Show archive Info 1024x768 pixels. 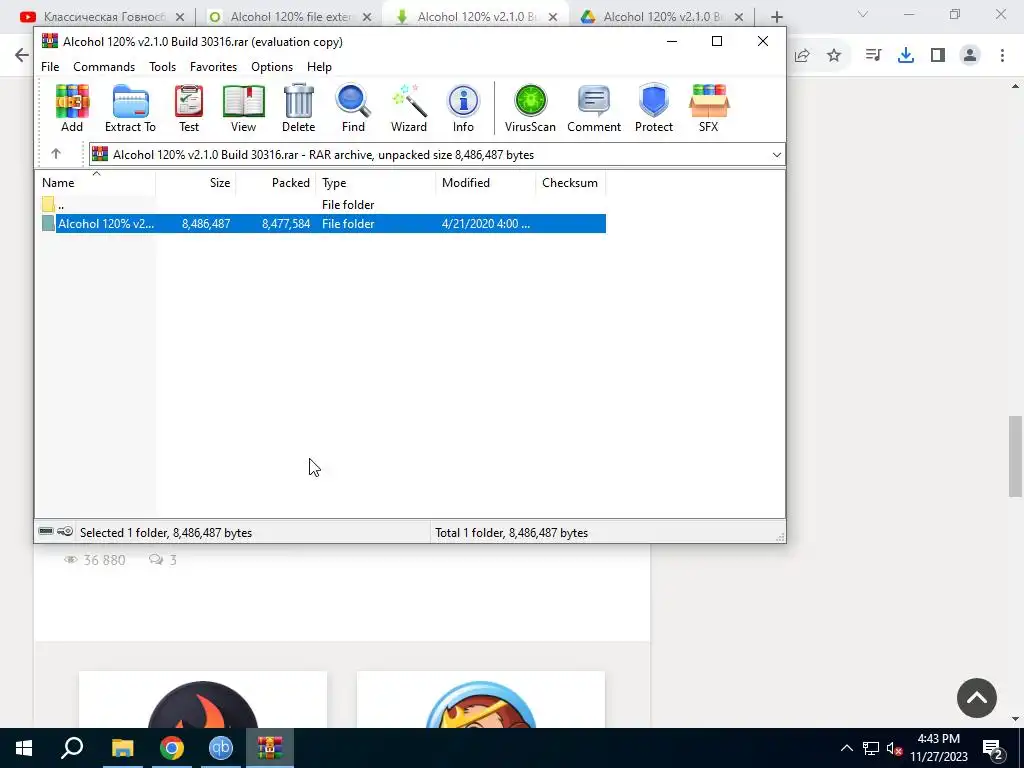point(463,108)
